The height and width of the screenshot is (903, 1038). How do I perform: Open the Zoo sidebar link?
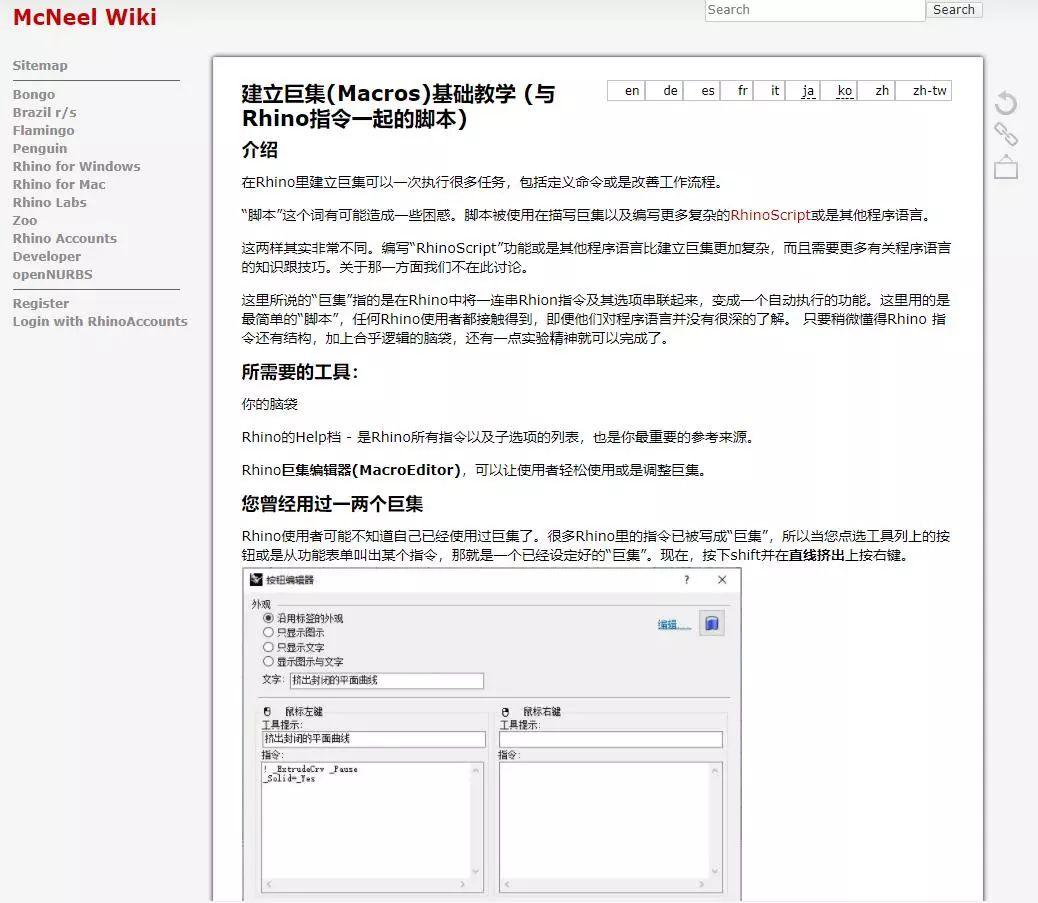[x=24, y=220]
